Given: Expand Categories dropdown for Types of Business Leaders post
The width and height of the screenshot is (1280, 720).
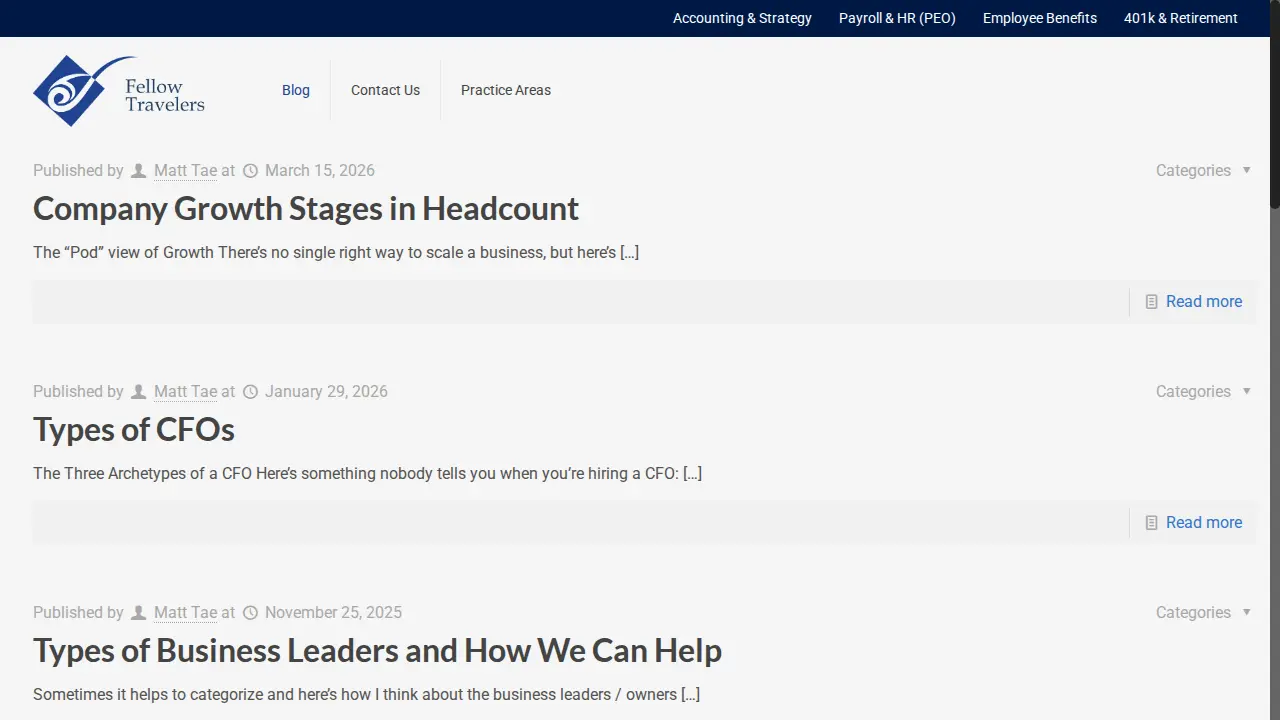Looking at the screenshot, I should [1203, 613].
